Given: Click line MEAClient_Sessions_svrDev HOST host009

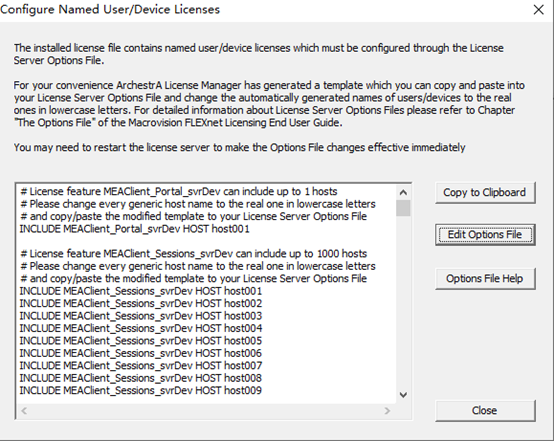Looking at the screenshot, I should (141, 390).
